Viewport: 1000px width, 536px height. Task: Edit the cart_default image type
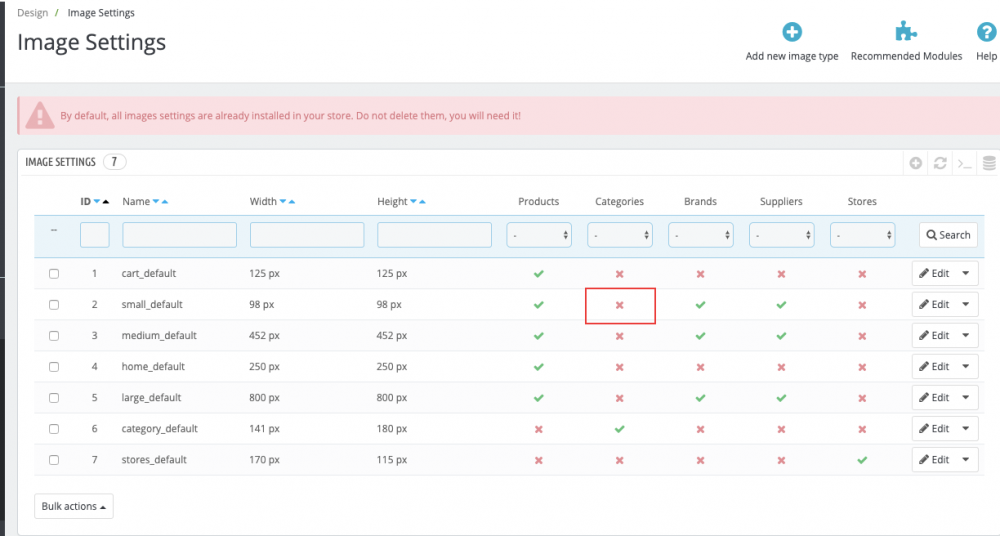coord(934,274)
